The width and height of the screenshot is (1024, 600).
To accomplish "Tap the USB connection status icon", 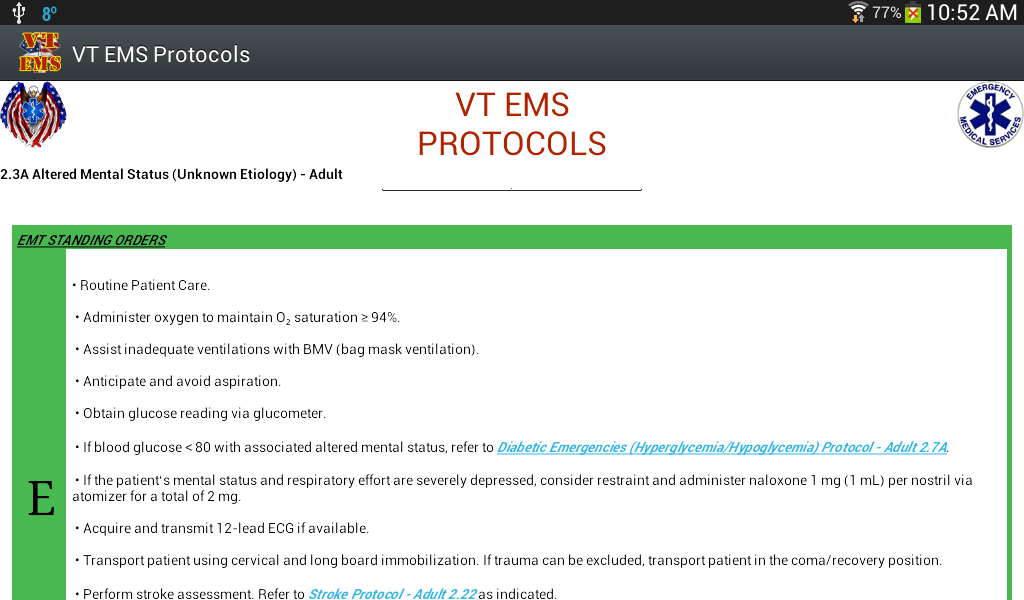I will (19, 12).
